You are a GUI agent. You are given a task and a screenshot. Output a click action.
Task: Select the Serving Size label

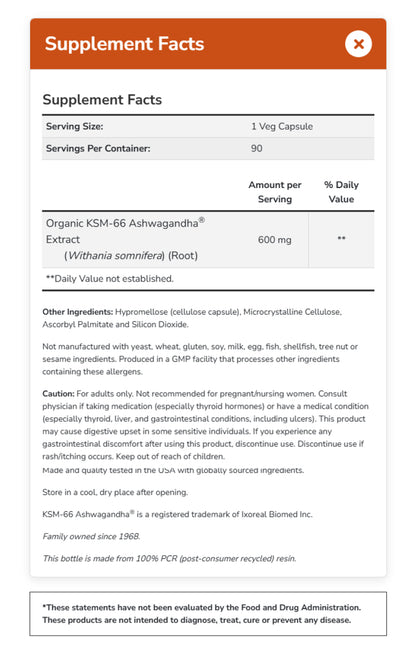click(x=75, y=126)
